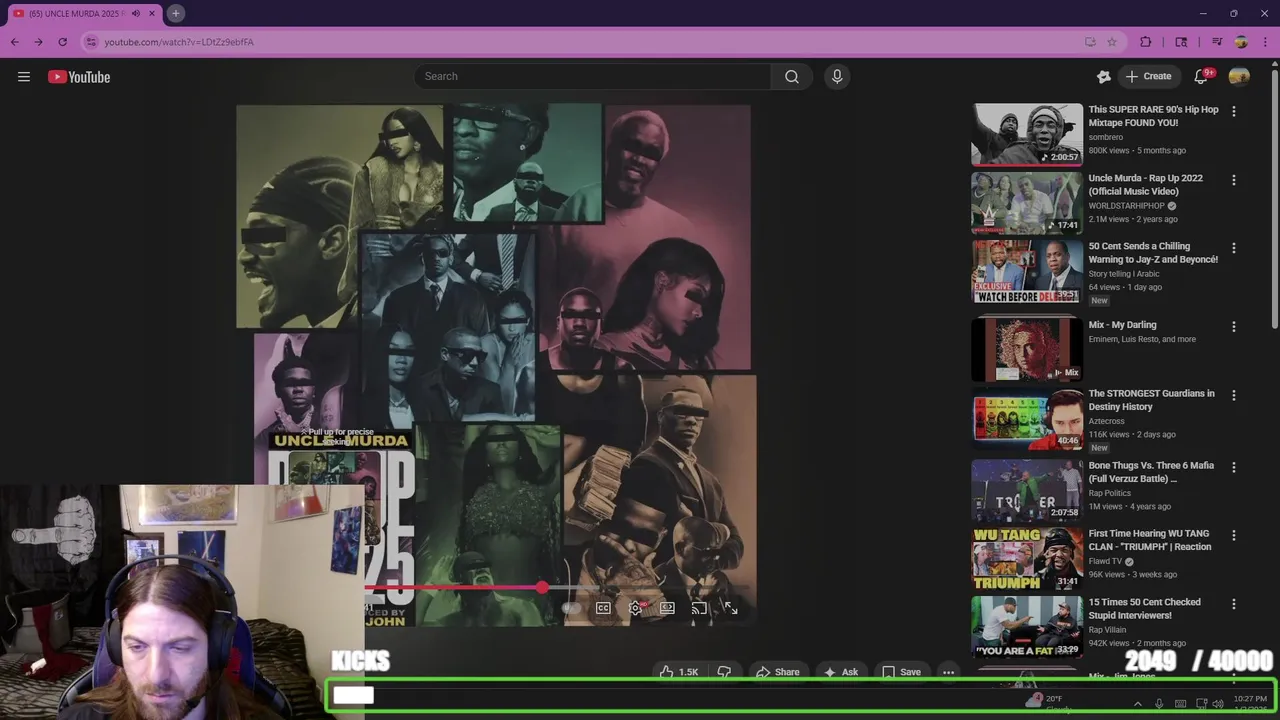The image size is (1280, 720).
Task: Open First Time Hearing WU TANG CLAN video
Action: point(1150,540)
